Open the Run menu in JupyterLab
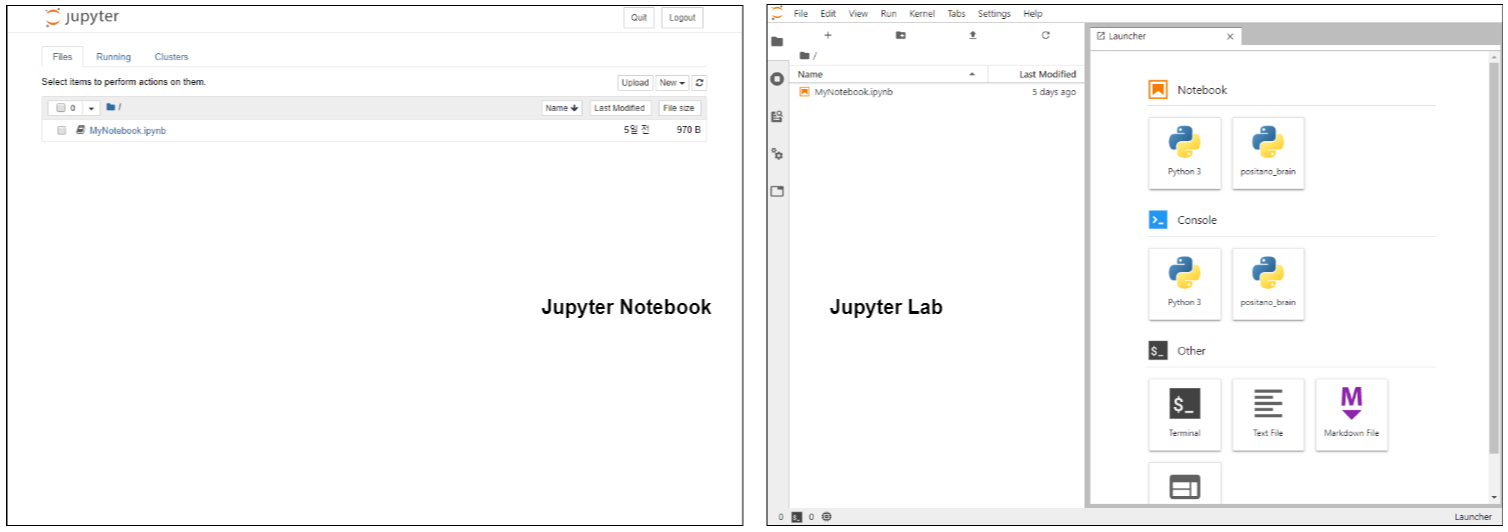This screenshot has height=532, width=1508. click(x=888, y=14)
